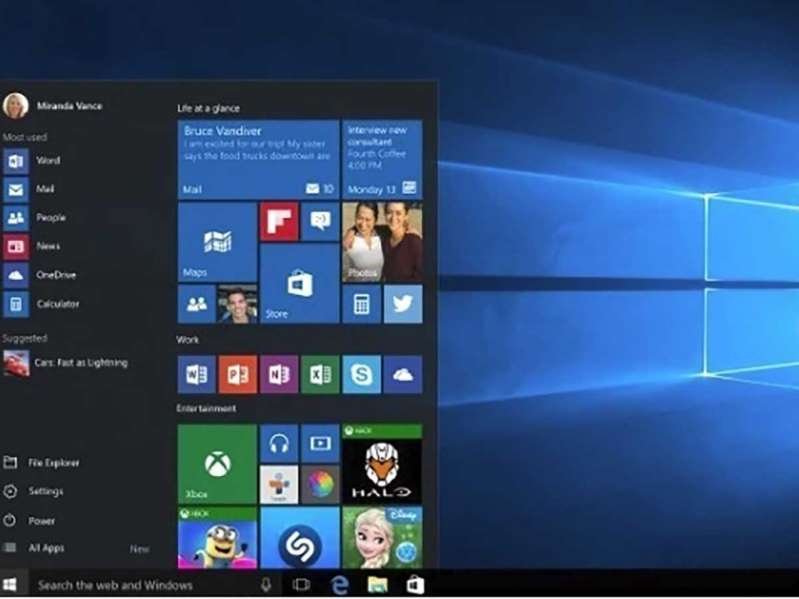Open OneDrive tile in Work group
The image size is (799, 599).
point(403,375)
